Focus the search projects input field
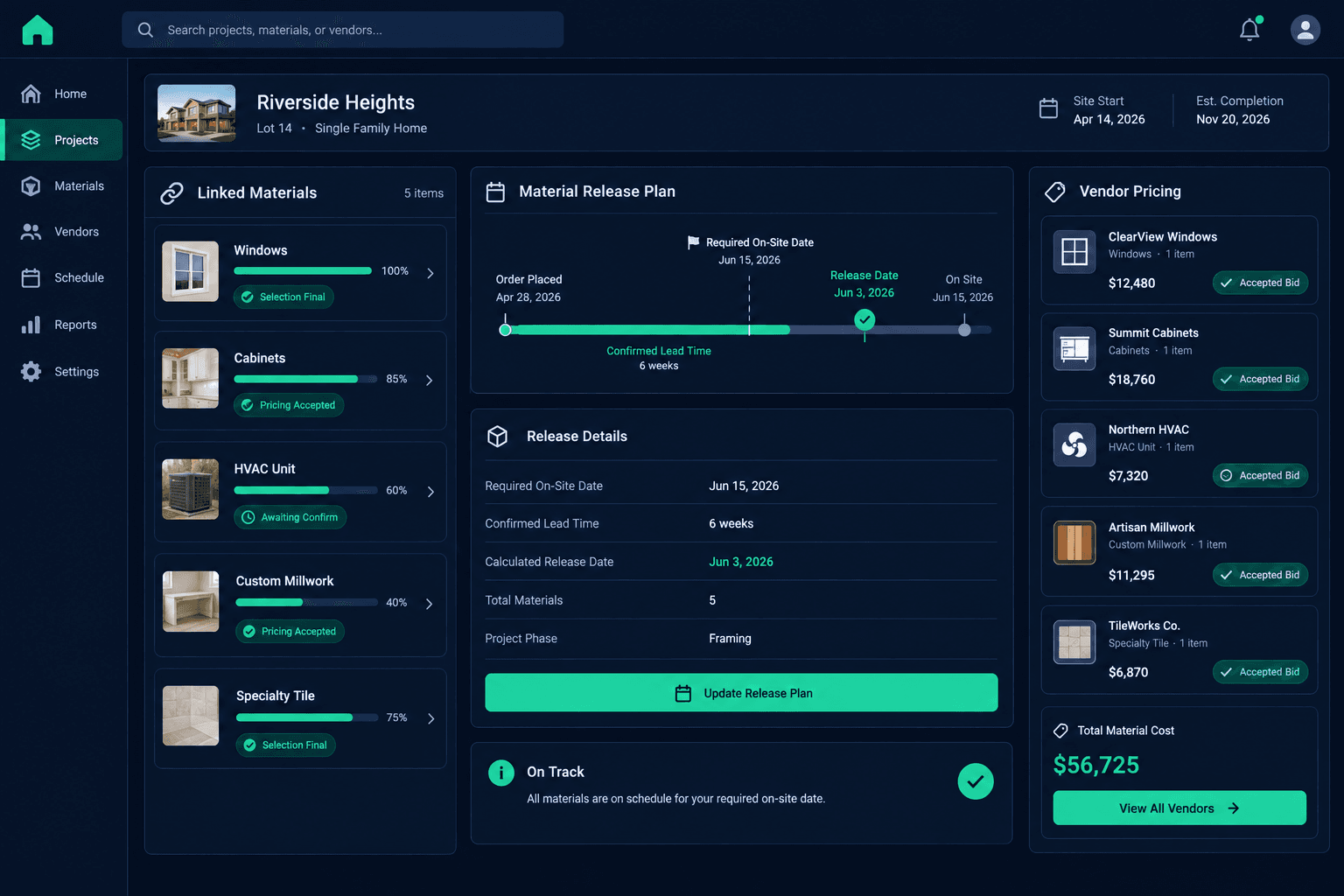Viewport: 1344px width, 896px height. 343,30
